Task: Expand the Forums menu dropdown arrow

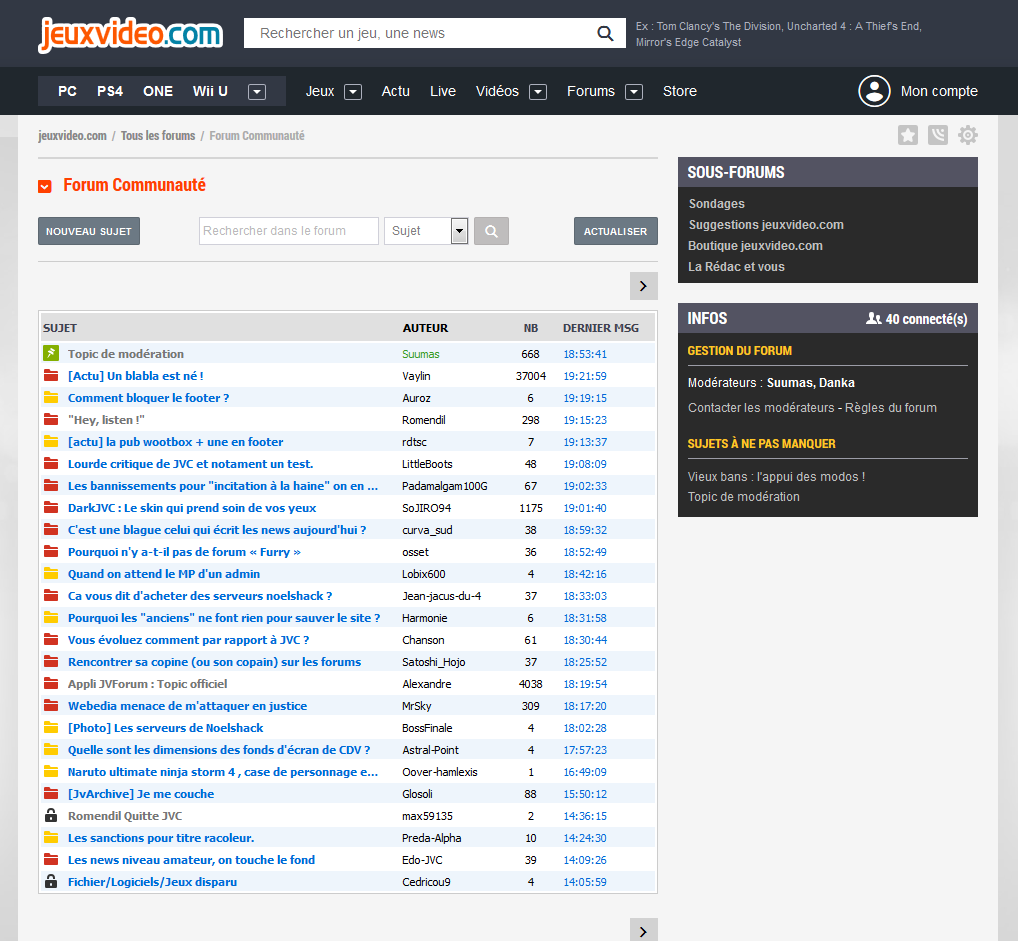Action: [x=634, y=92]
